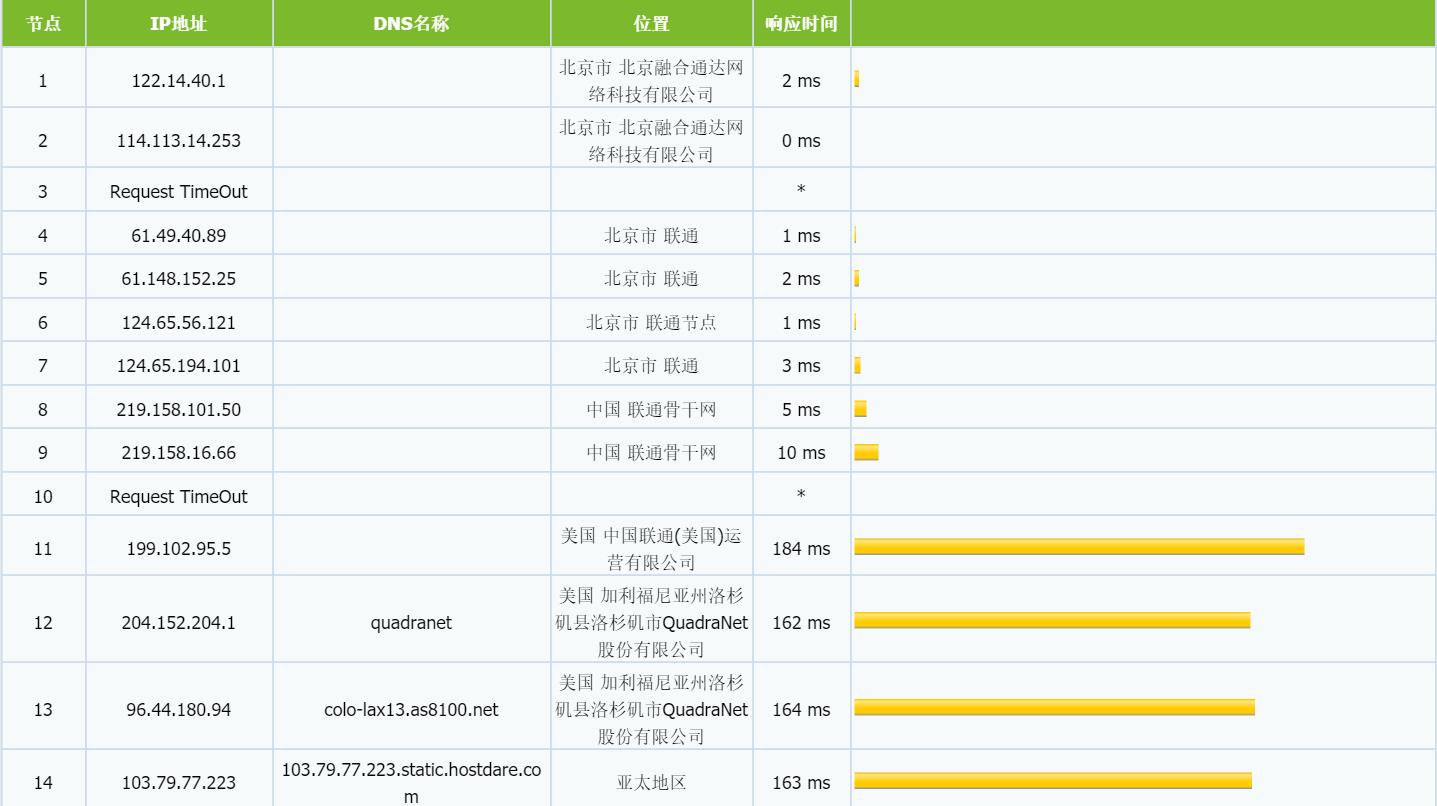Select IP address 122.14.40.1
The width and height of the screenshot is (1437, 806).
click(x=179, y=81)
